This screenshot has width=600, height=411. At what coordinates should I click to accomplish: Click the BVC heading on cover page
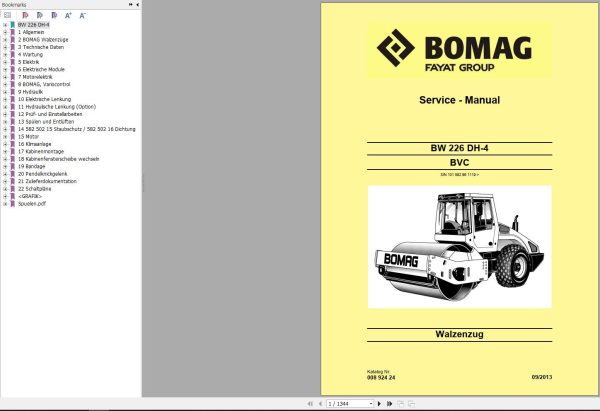coord(460,163)
